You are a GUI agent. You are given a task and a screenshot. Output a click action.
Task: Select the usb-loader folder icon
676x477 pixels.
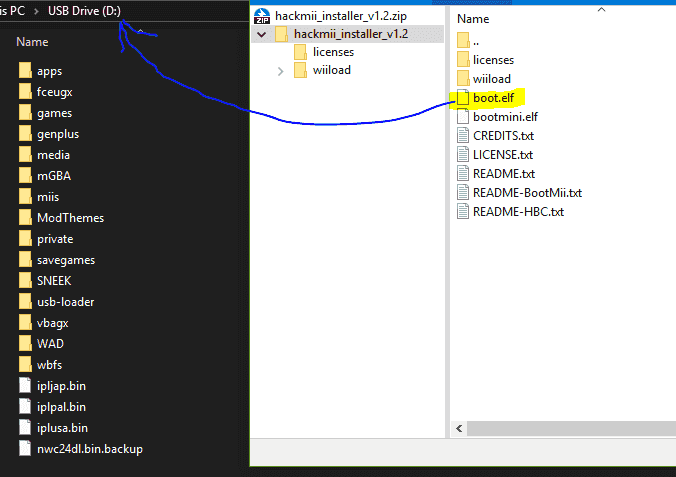[25, 301]
